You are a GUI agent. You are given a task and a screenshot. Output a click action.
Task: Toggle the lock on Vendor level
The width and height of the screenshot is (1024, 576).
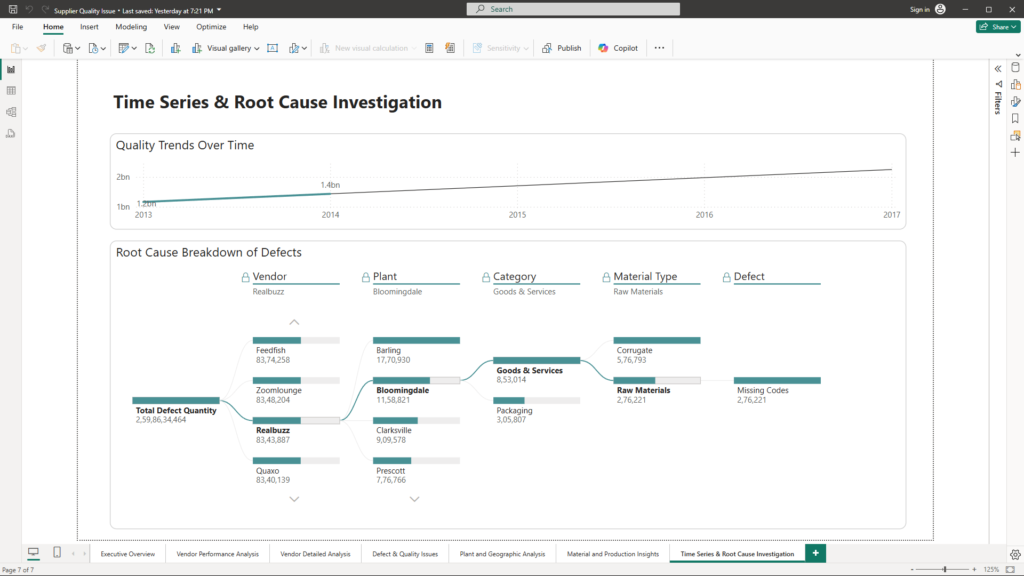point(246,277)
